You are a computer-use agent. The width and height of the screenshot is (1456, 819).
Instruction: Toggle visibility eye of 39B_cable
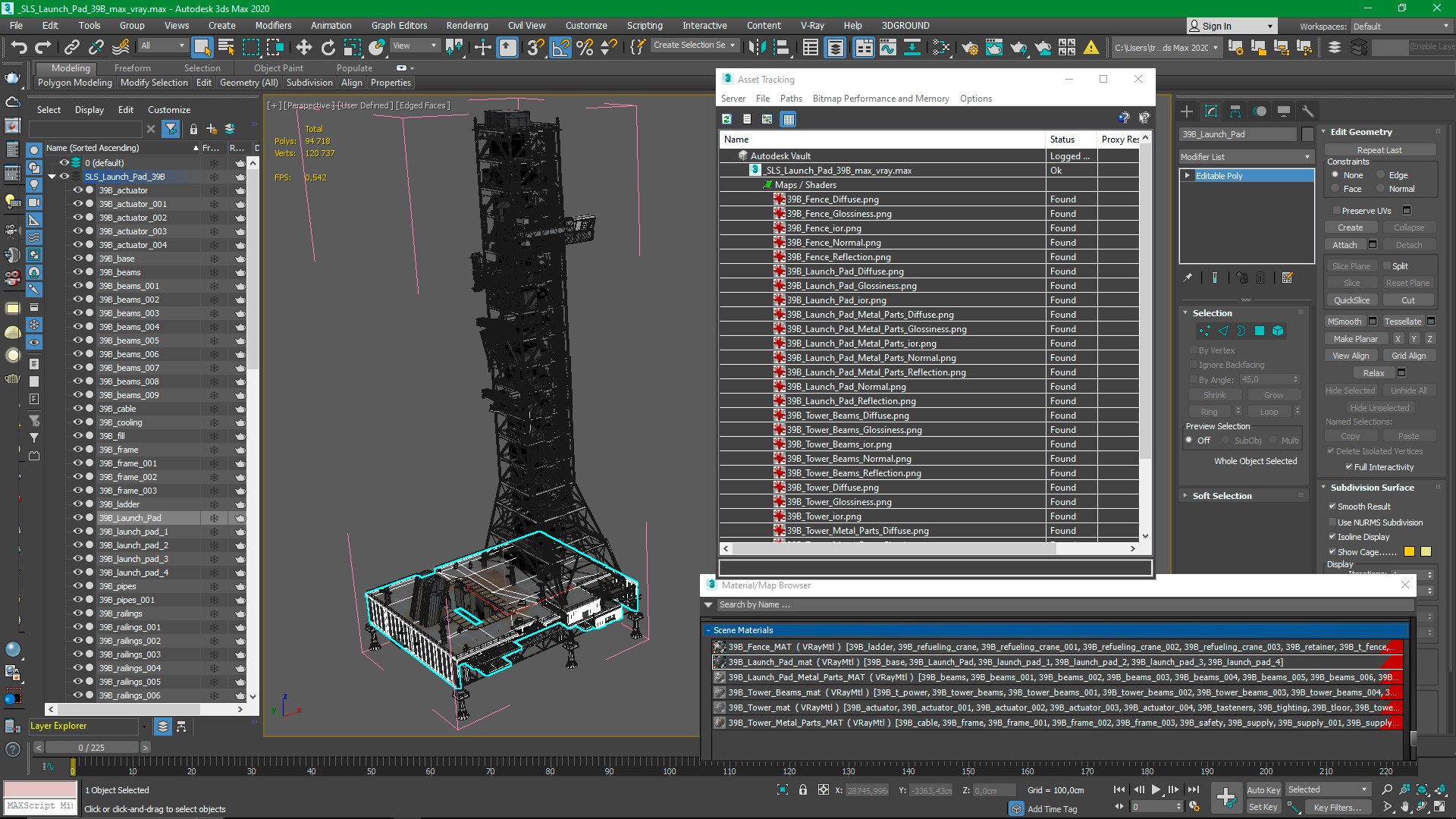[x=77, y=409]
